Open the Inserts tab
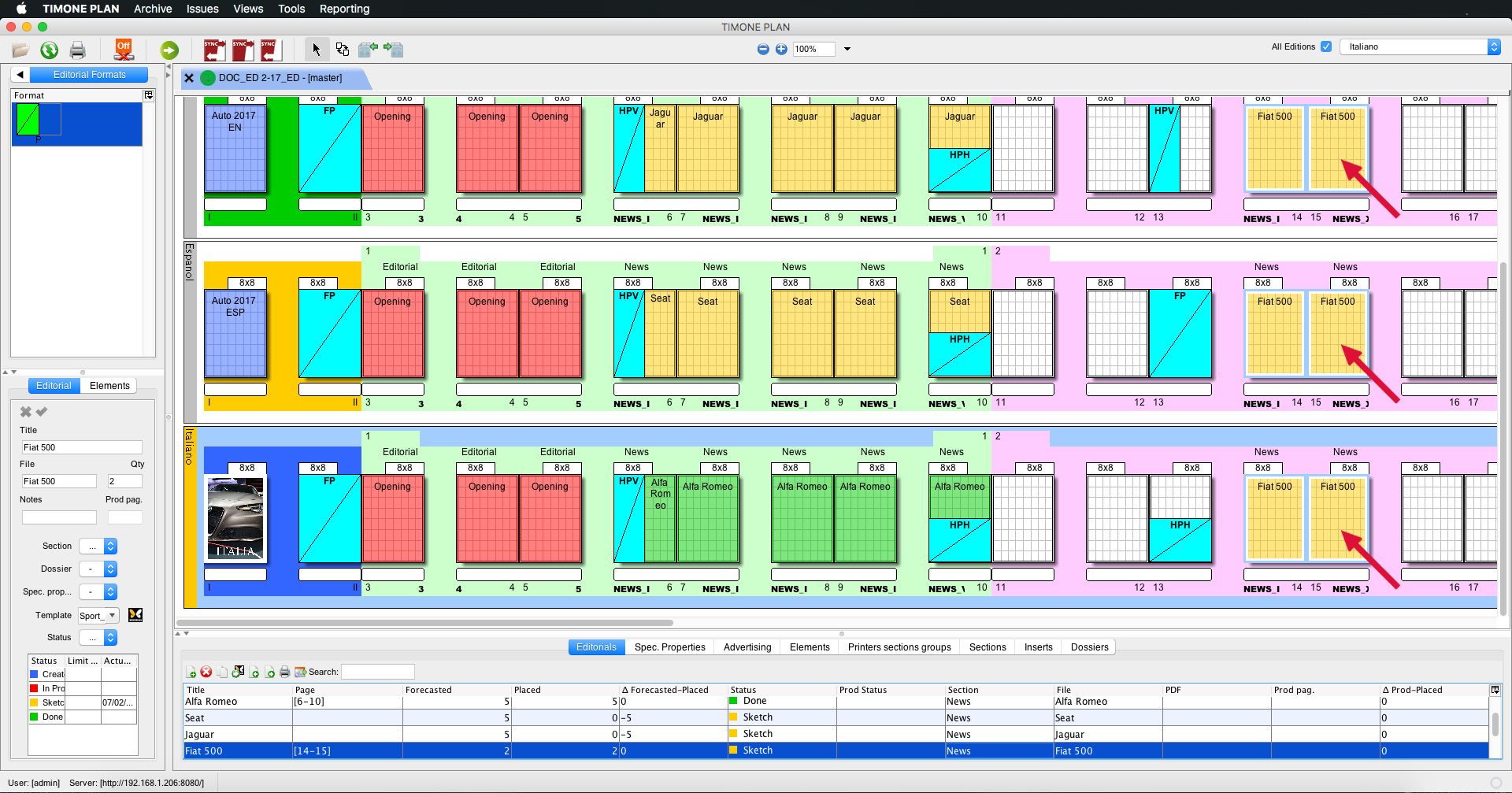This screenshot has width=1512, height=793. [1039, 647]
